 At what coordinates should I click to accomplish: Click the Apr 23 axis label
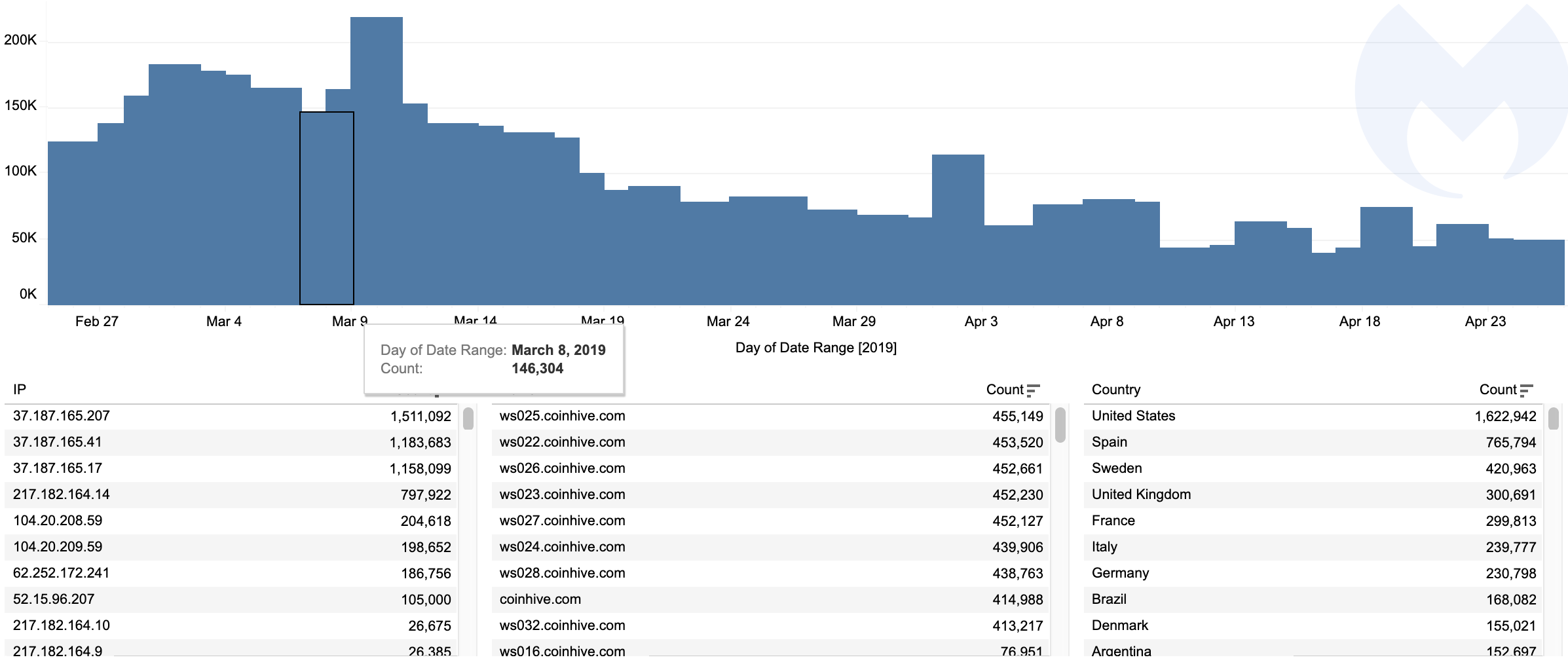(x=1485, y=322)
